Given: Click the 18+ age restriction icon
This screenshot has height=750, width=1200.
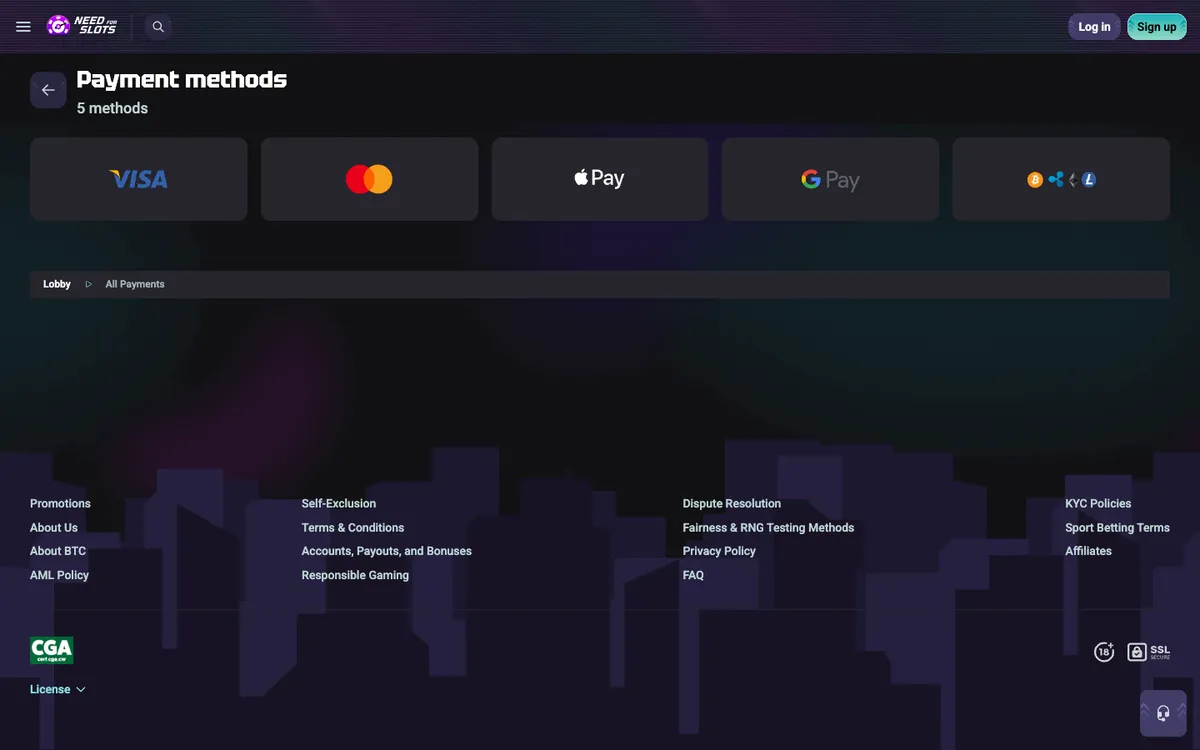Looking at the screenshot, I should tap(1104, 652).
